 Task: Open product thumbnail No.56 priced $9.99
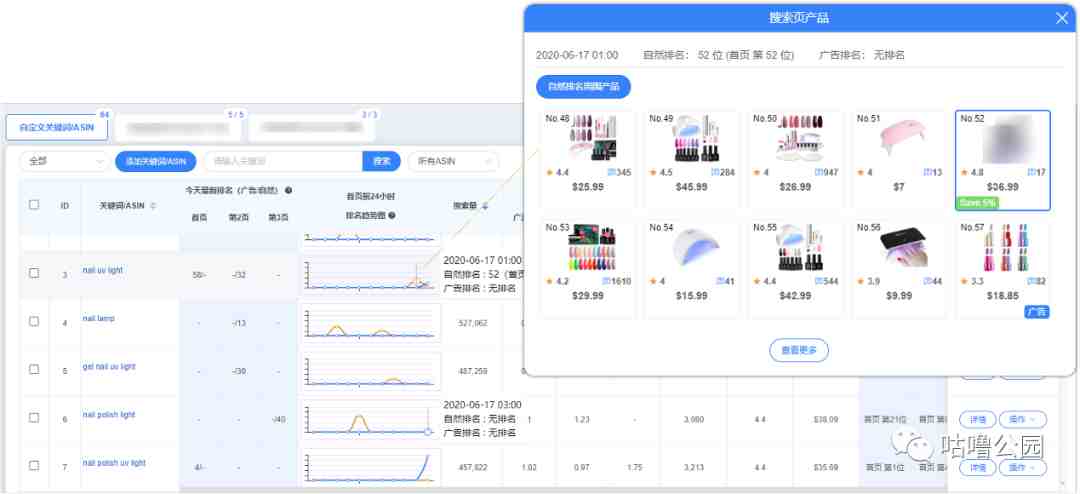pos(904,248)
